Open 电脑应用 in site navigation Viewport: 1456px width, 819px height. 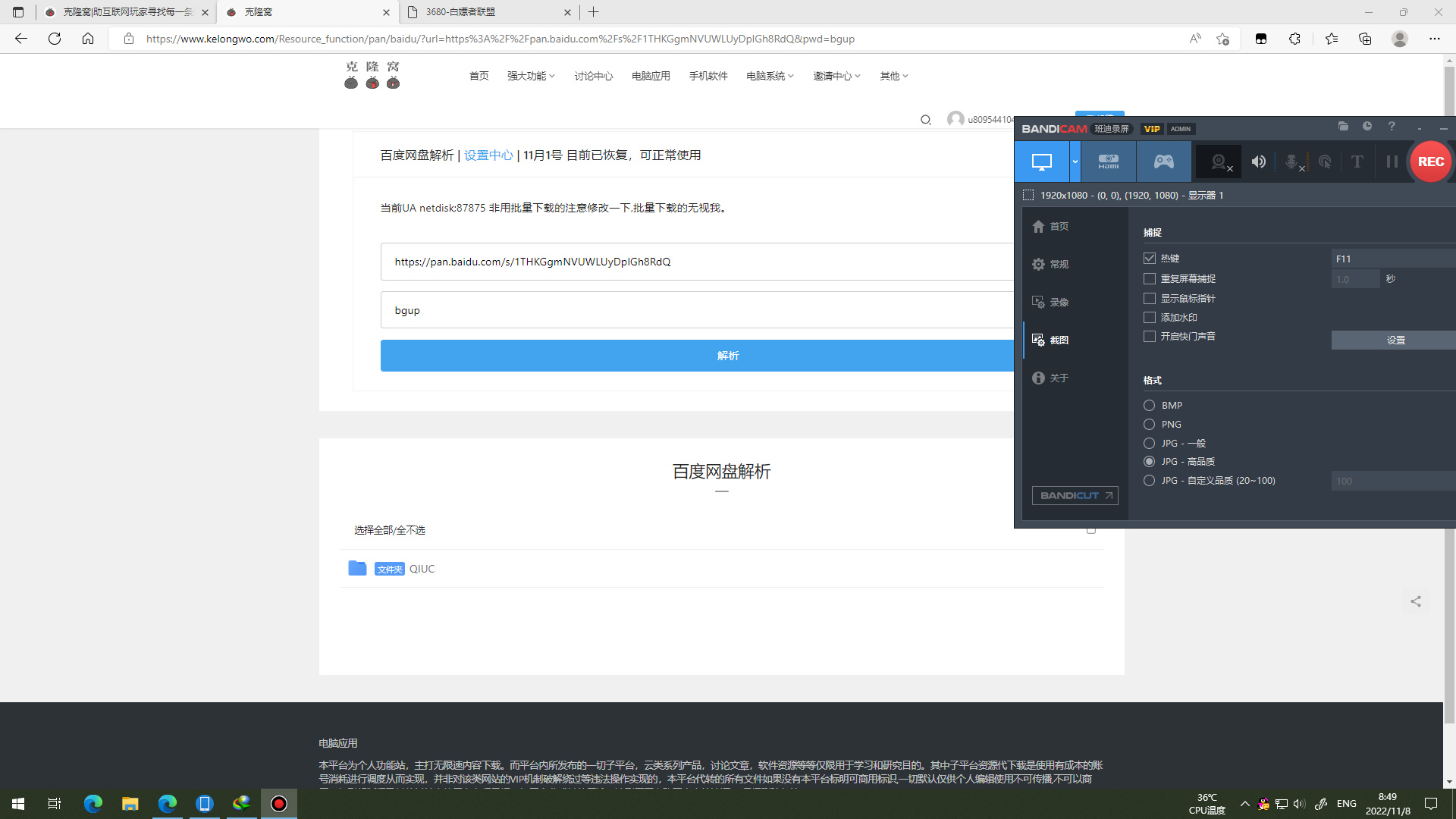coord(651,76)
